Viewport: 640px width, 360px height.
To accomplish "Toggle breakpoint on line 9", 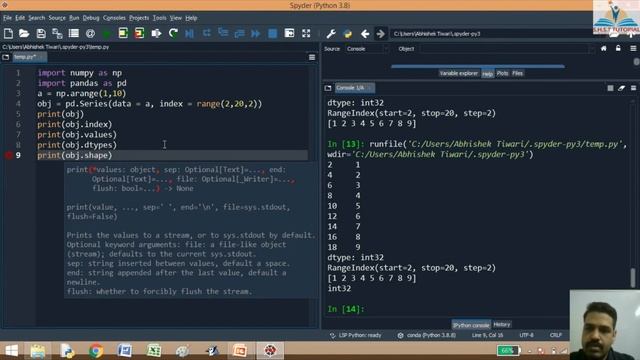I will [8, 155].
